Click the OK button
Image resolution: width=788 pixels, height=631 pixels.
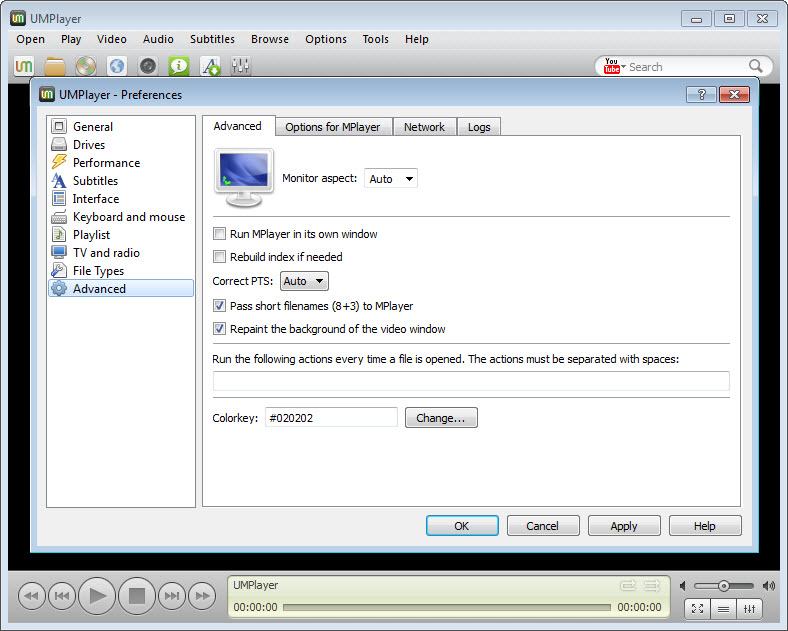(x=462, y=526)
